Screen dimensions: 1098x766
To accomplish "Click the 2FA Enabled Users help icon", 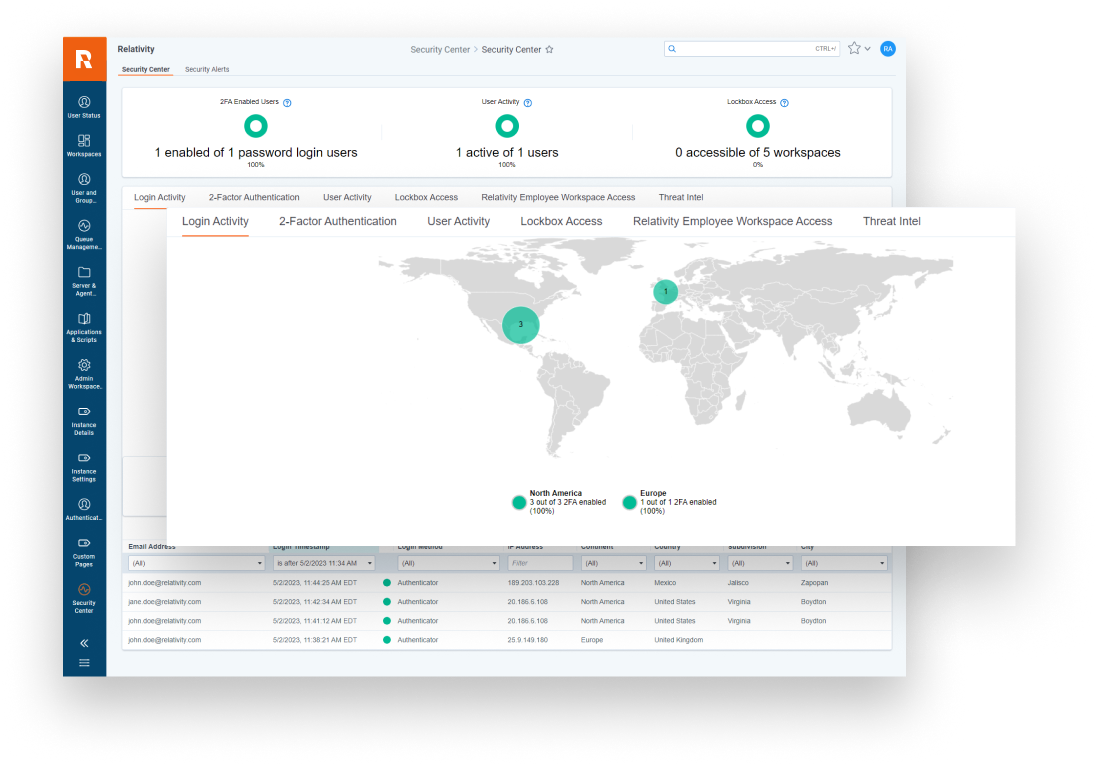I will (287, 103).
